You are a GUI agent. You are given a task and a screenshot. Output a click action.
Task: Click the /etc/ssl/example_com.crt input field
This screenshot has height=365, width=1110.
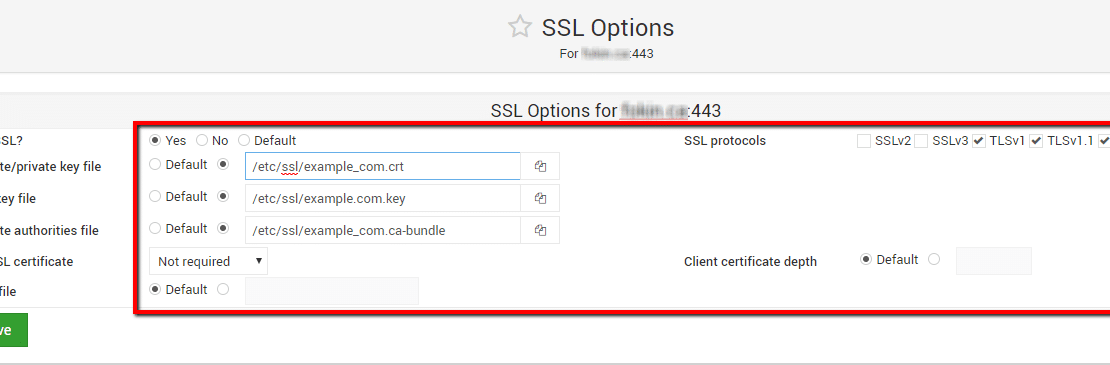pos(382,166)
